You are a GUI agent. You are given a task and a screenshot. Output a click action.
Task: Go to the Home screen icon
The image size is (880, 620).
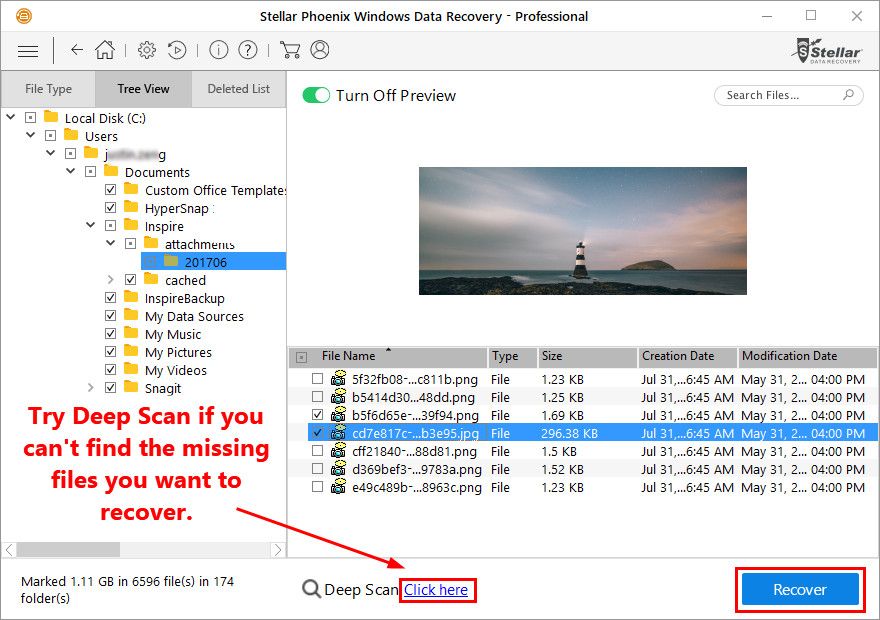click(105, 50)
